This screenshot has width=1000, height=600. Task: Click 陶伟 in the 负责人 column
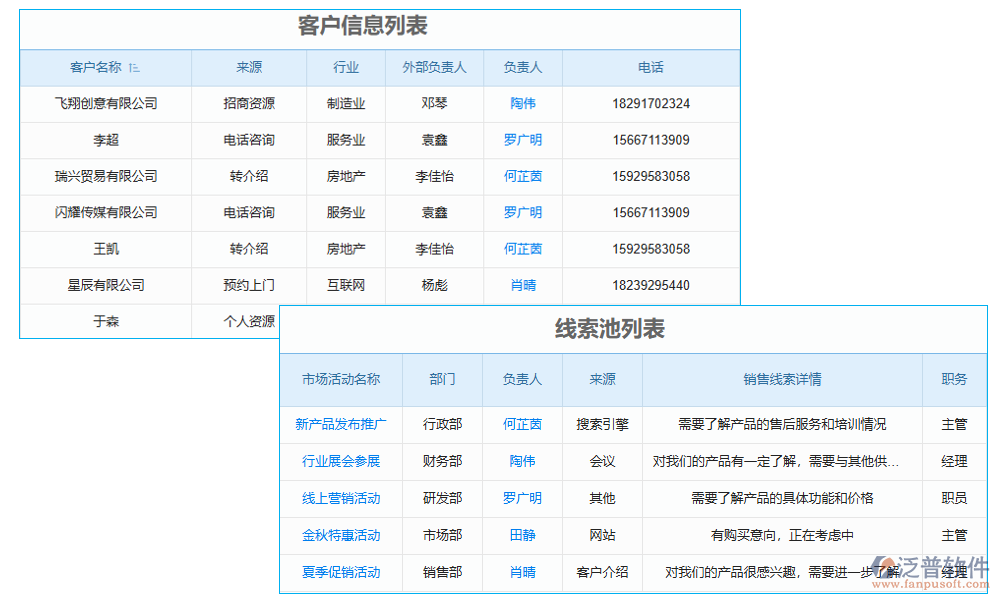coord(521,103)
